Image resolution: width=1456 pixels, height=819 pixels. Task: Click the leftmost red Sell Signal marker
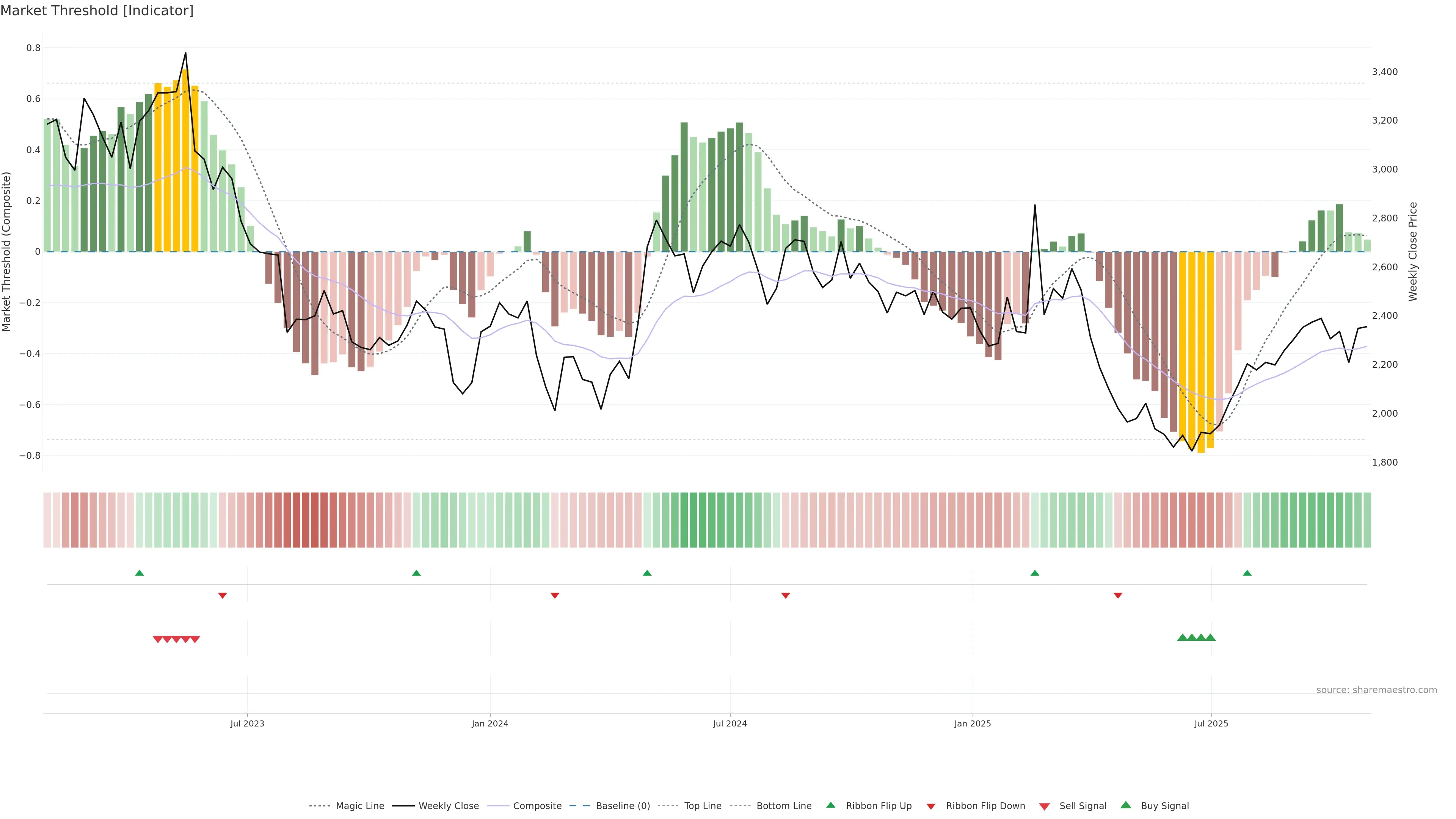tap(158, 639)
